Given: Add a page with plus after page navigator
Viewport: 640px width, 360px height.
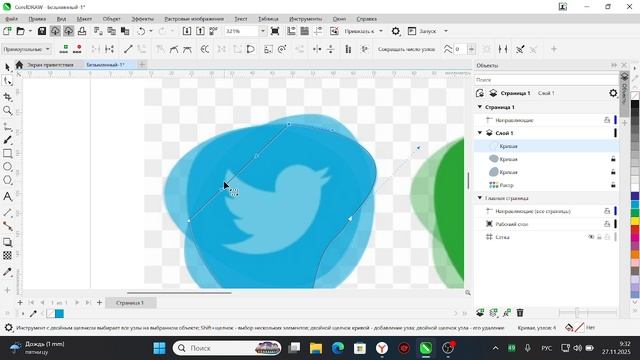Looking at the screenshot, I should [99, 303].
